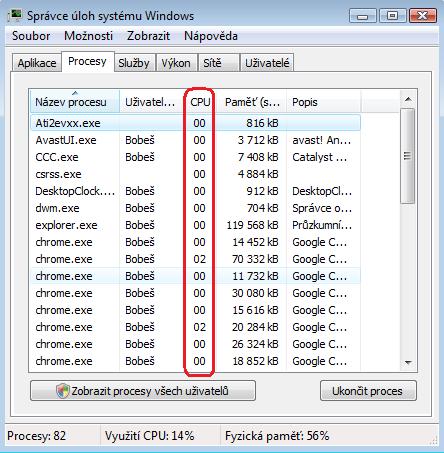Select chrome.exe using 15 616 kB
Image resolution: width=444 pixels, height=453 pixels.
(x=195, y=310)
